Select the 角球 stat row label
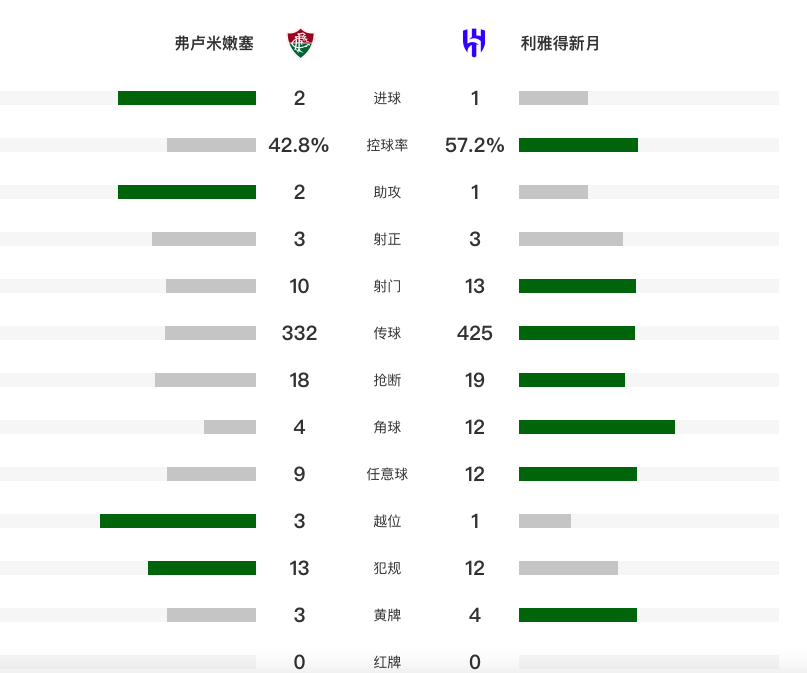807x673 pixels. click(x=387, y=427)
